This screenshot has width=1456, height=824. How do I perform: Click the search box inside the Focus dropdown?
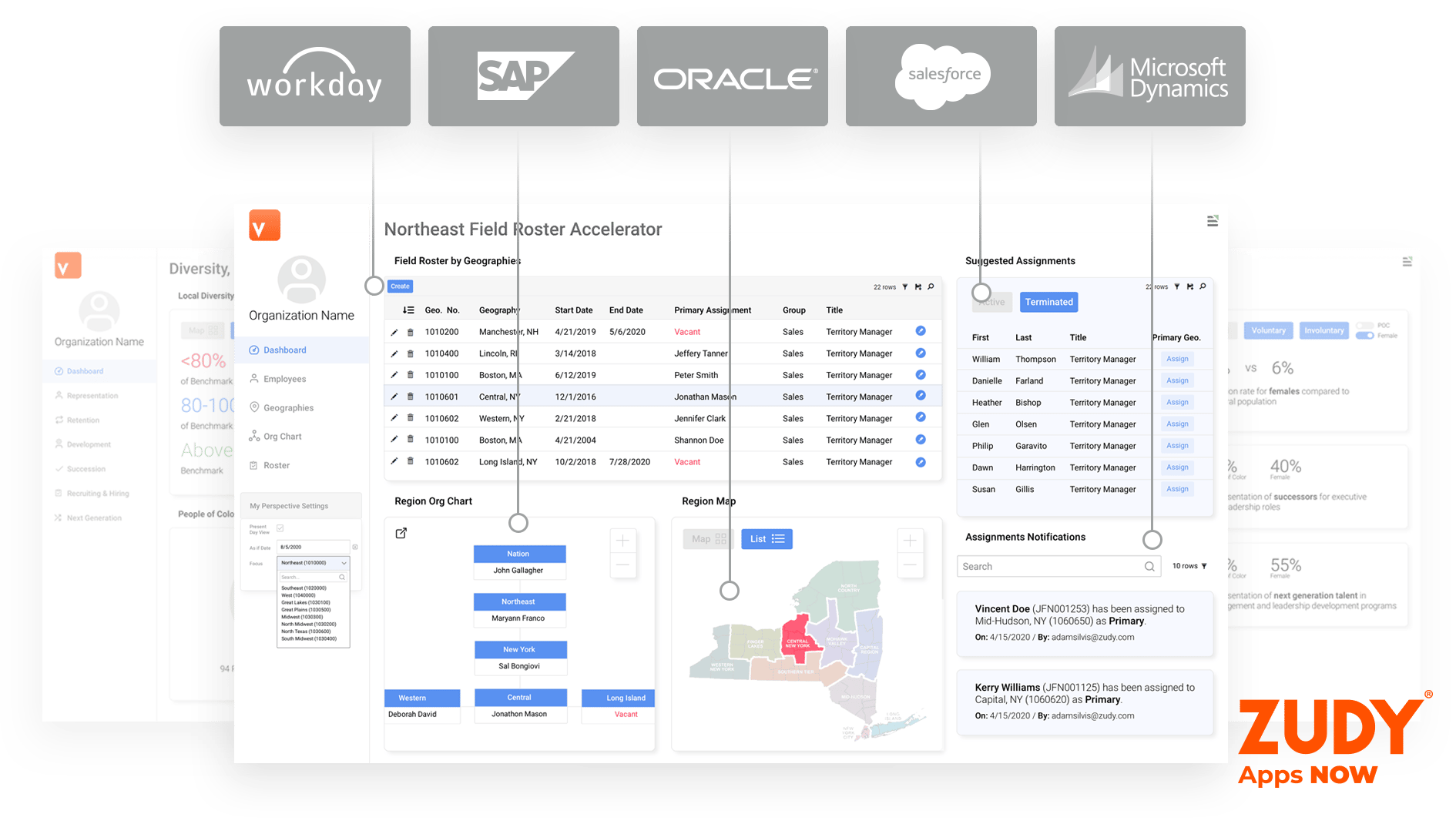[x=314, y=577]
